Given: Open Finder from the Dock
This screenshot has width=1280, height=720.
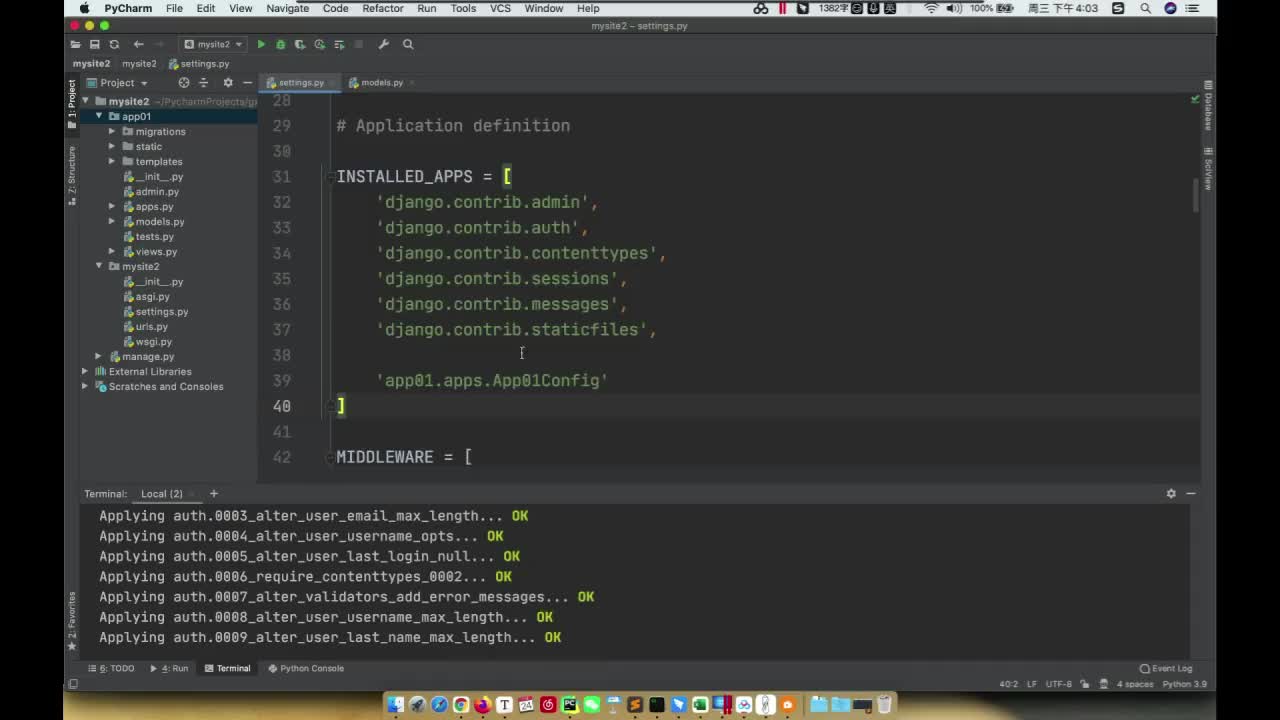Looking at the screenshot, I should pos(395,705).
